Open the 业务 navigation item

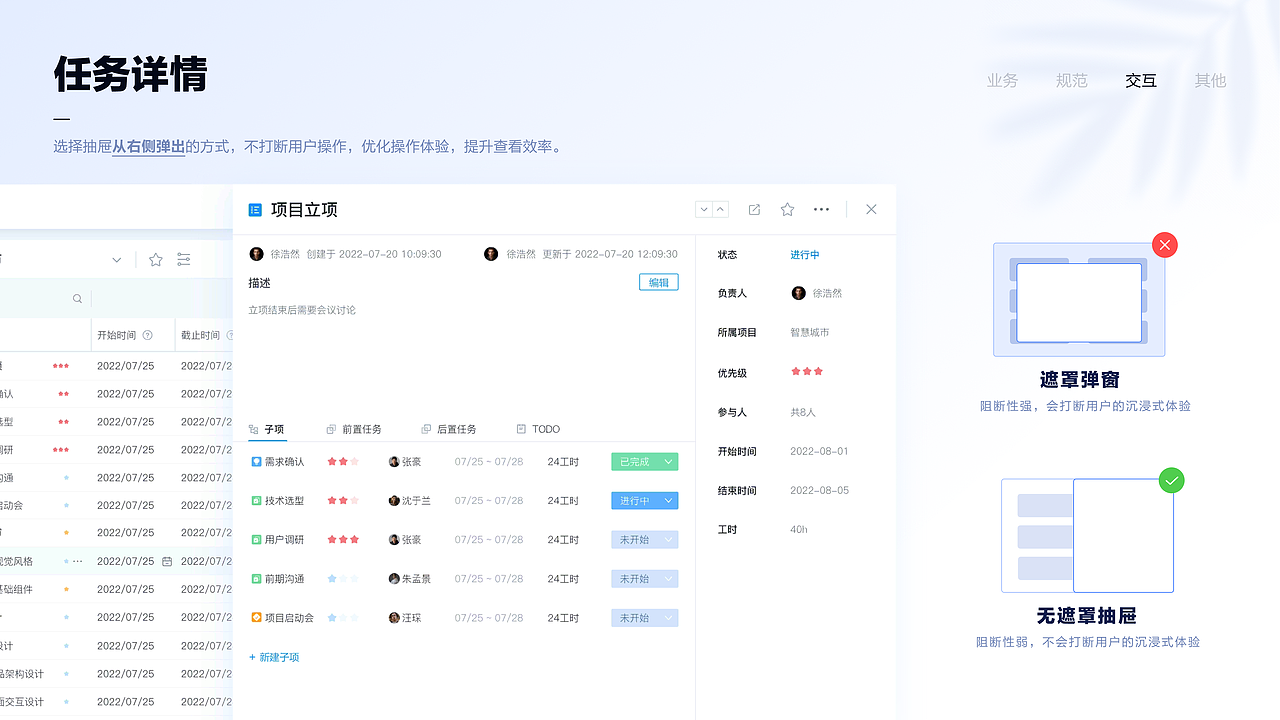tap(1002, 81)
